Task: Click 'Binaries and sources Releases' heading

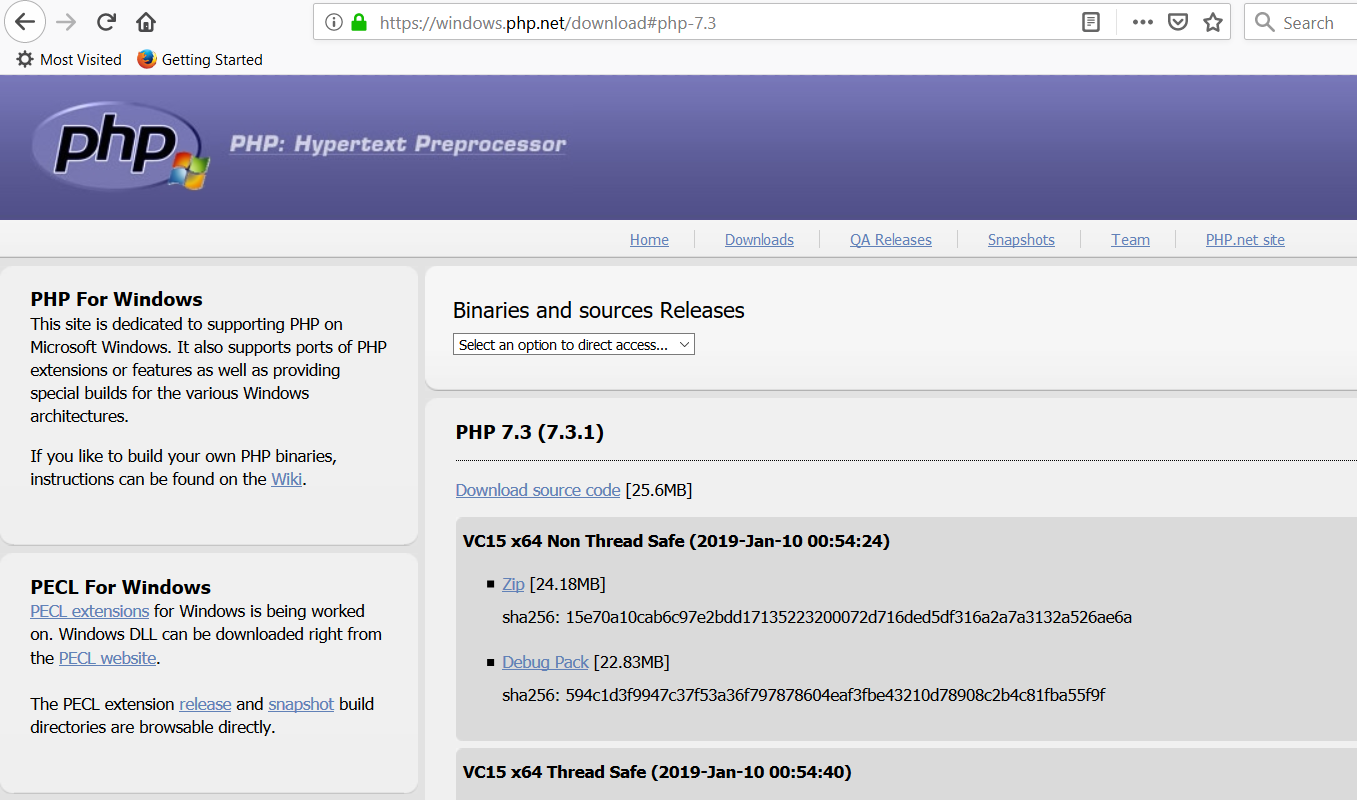Action: (x=599, y=310)
